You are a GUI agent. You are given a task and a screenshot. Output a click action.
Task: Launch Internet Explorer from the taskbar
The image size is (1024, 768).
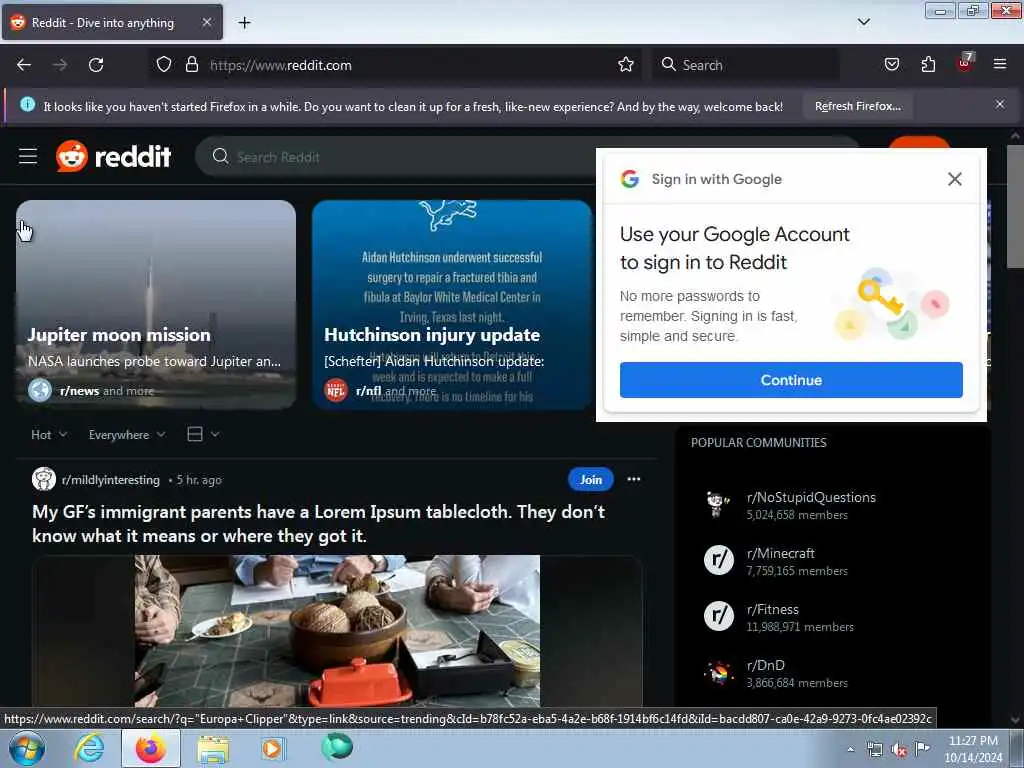(x=89, y=748)
